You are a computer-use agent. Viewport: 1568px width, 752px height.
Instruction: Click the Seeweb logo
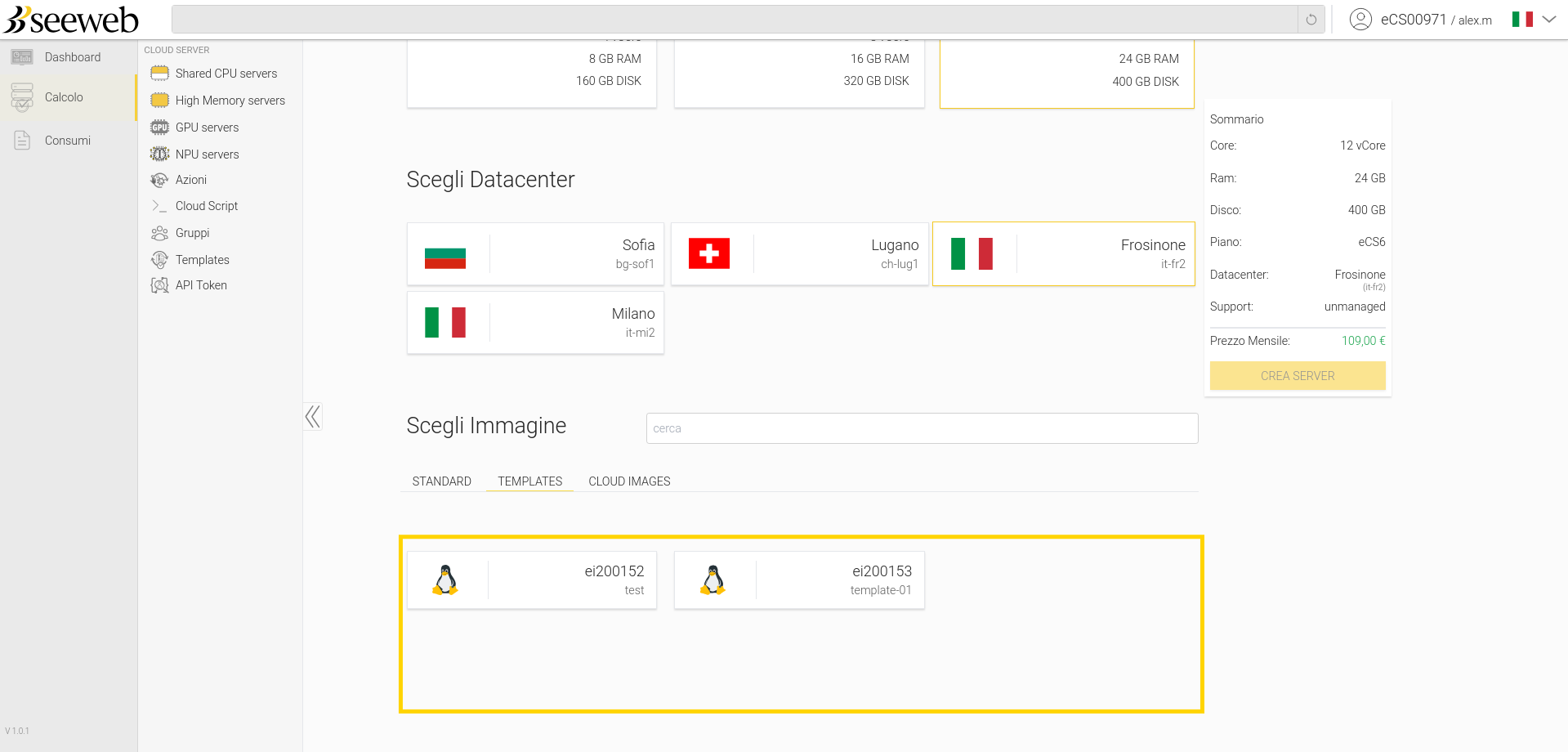click(71, 19)
